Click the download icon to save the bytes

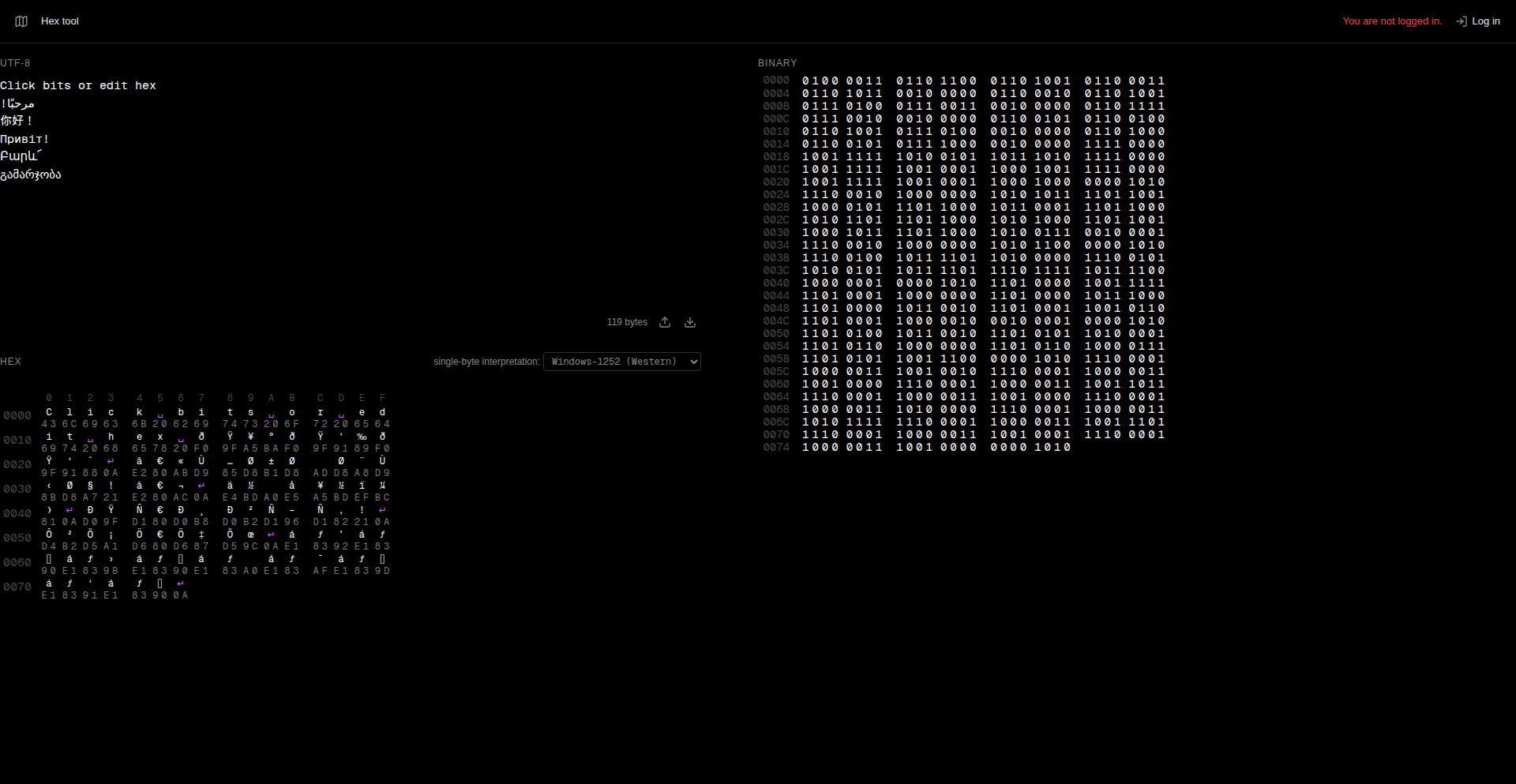pyautogui.click(x=689, y=322)
